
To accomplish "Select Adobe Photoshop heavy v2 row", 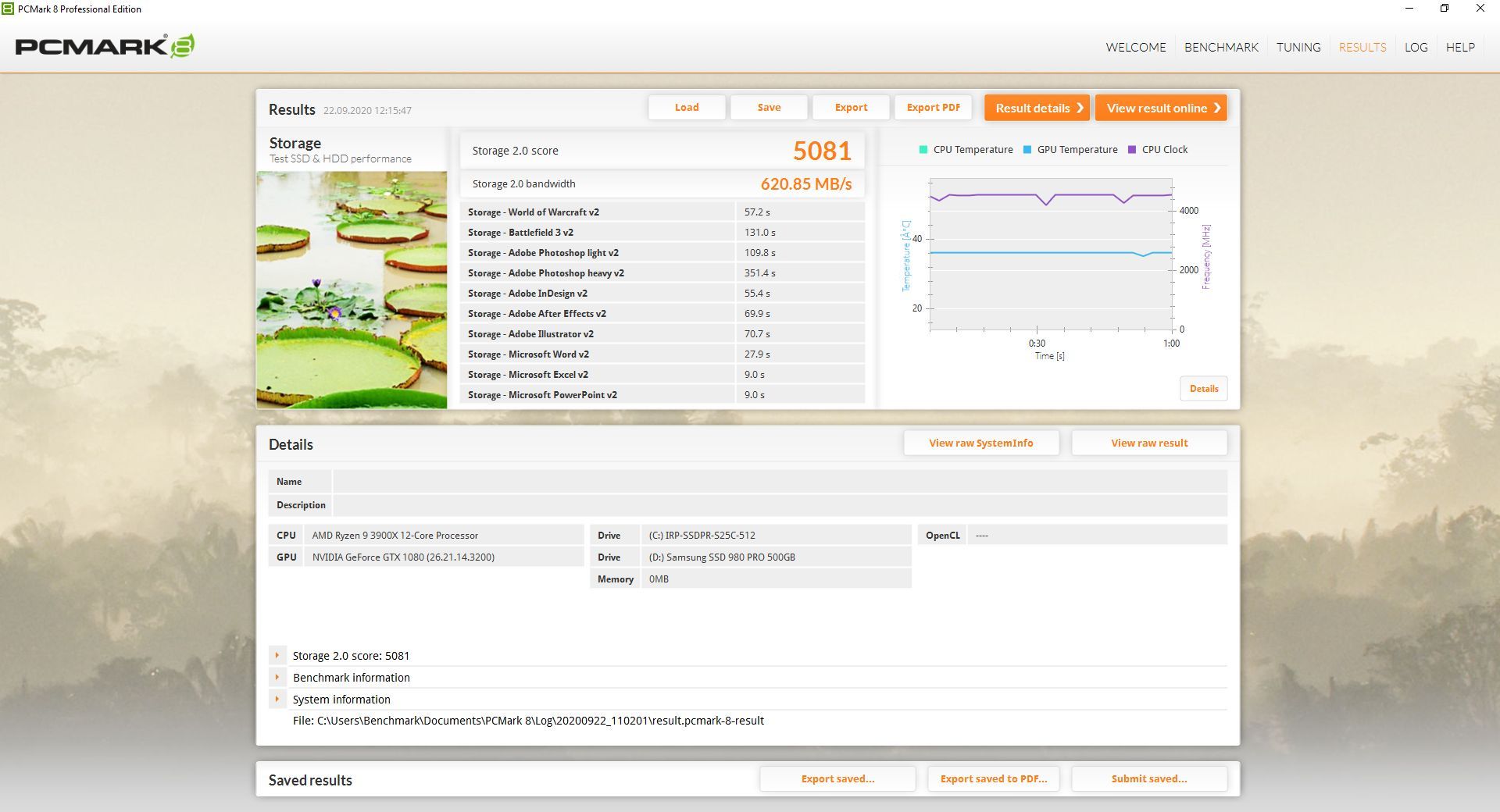I will click(x=662, y=272).
